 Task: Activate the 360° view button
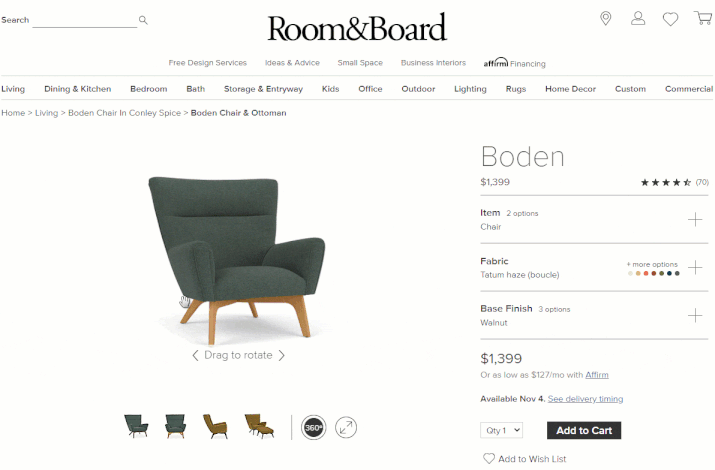(x=314, y=428)
